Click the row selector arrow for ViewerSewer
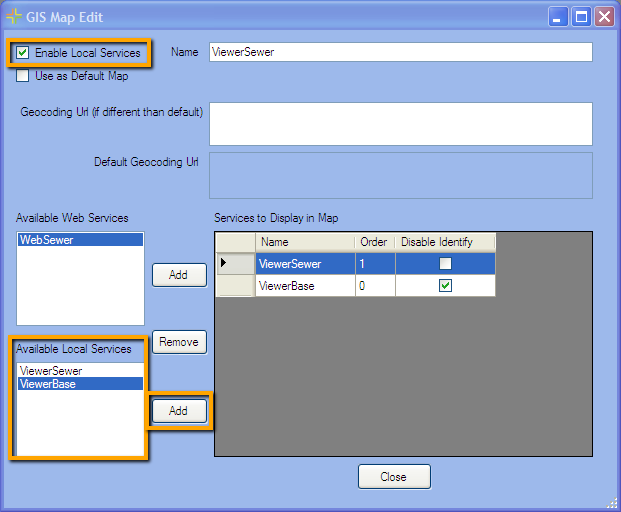 pos(235,263)
